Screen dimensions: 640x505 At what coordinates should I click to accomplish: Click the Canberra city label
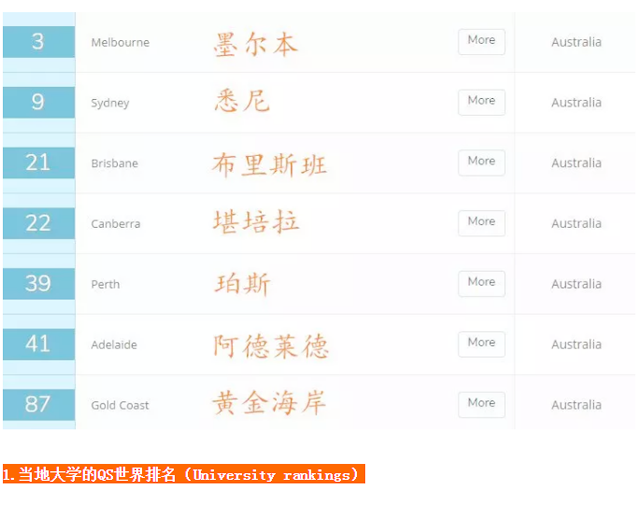(115, 224)
